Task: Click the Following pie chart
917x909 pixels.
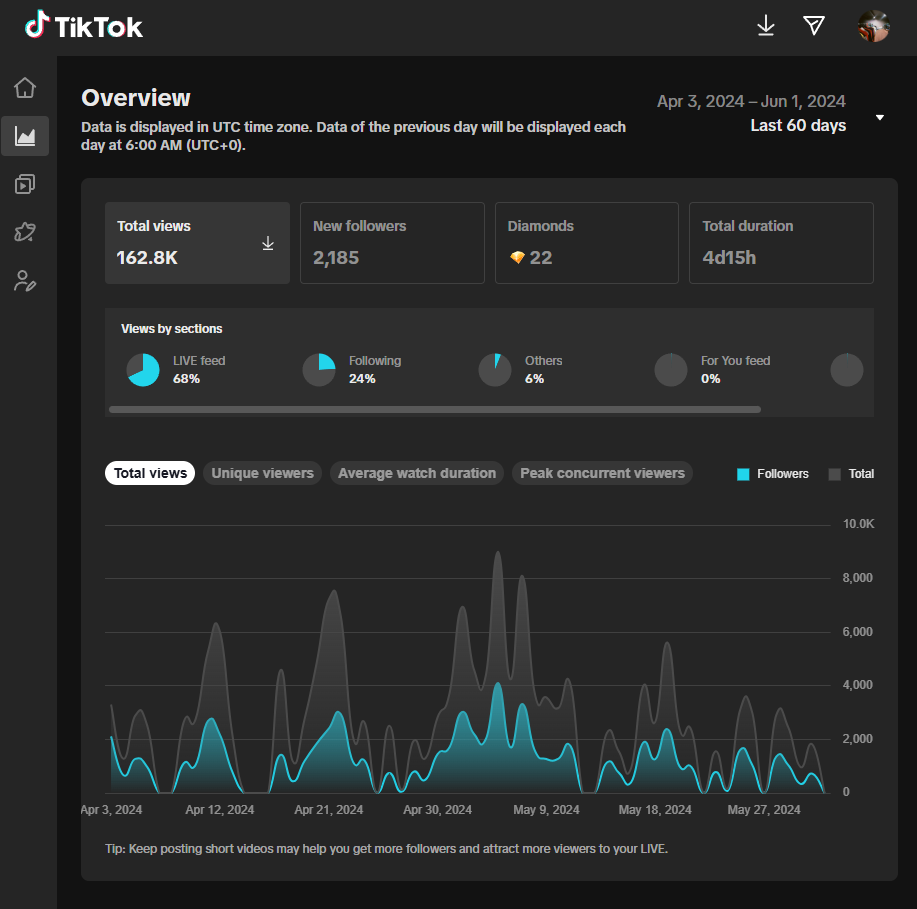Action: (x=319, y=370)
